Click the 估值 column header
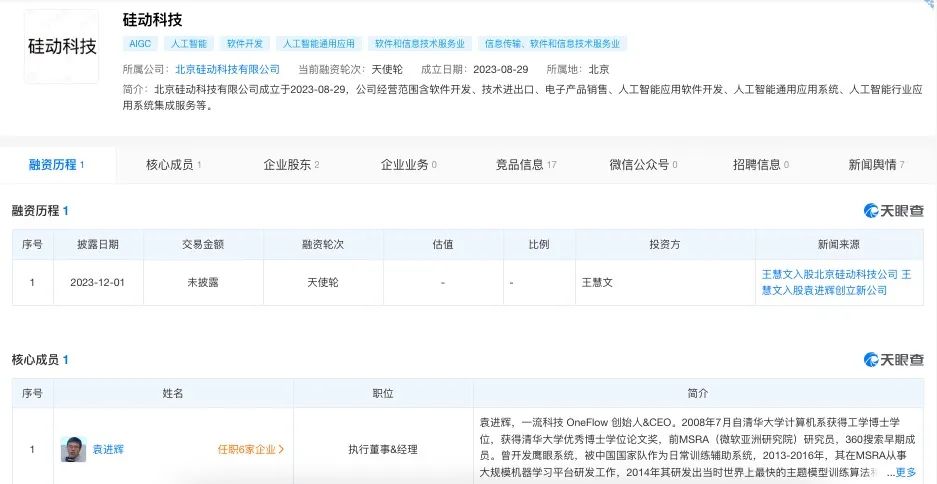 click(443, 244)
